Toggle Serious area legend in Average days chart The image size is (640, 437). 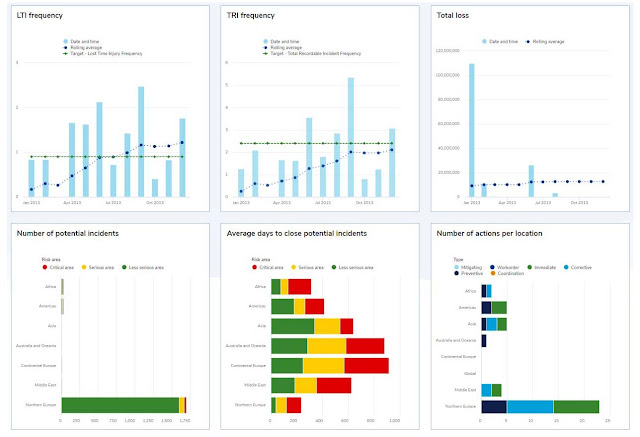[307, 267]
